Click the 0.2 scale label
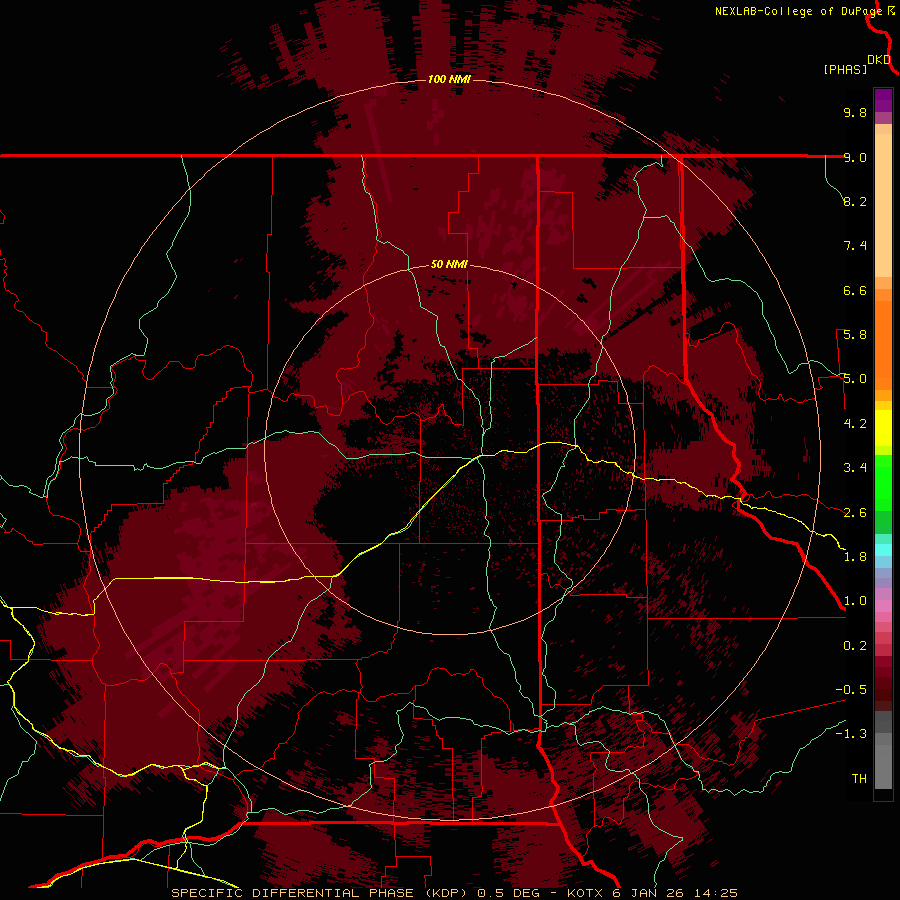This screenshot has height=900, width=900. coord(855,646)
